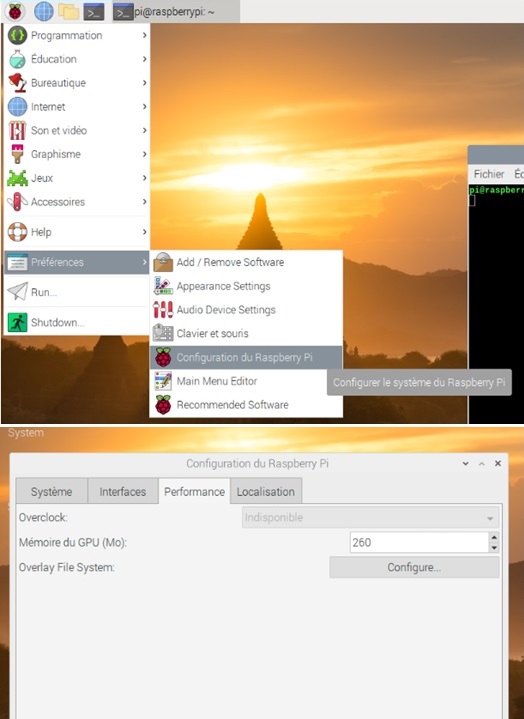
Task: Click the Help lifebuoy icon
Action: click(17, 232)
